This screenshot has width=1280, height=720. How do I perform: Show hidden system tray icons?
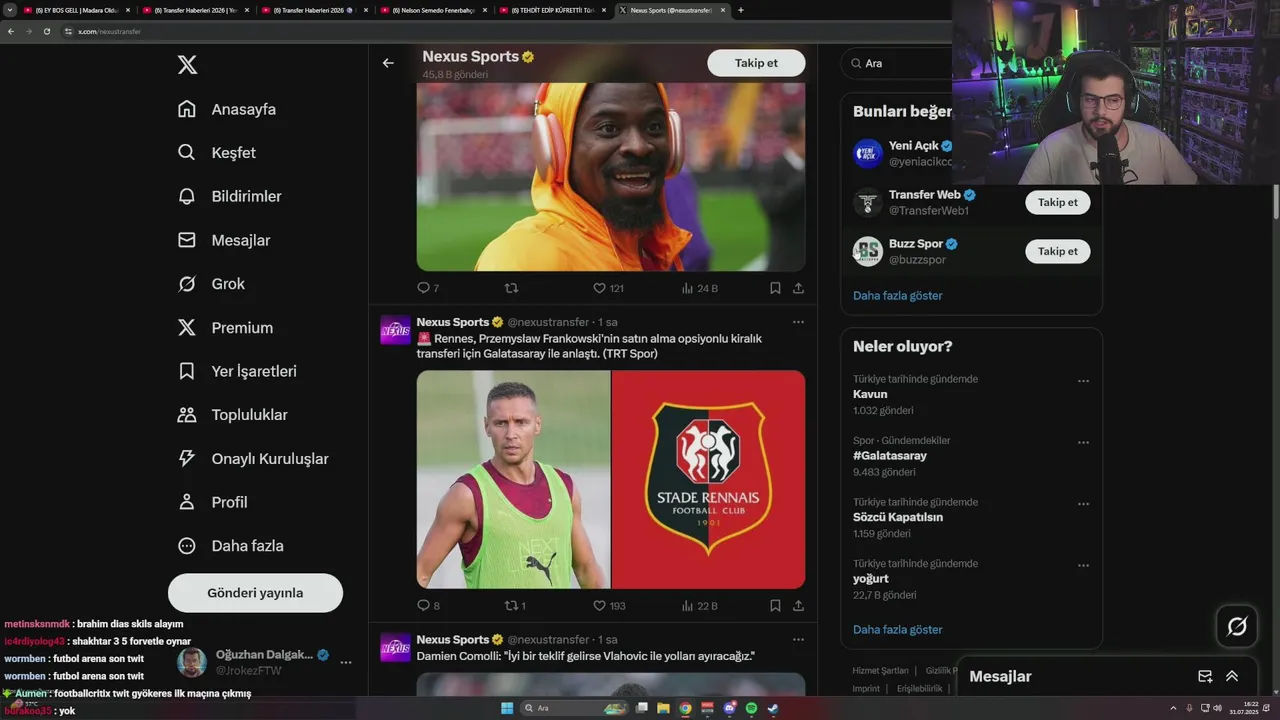coord(1174,708)
